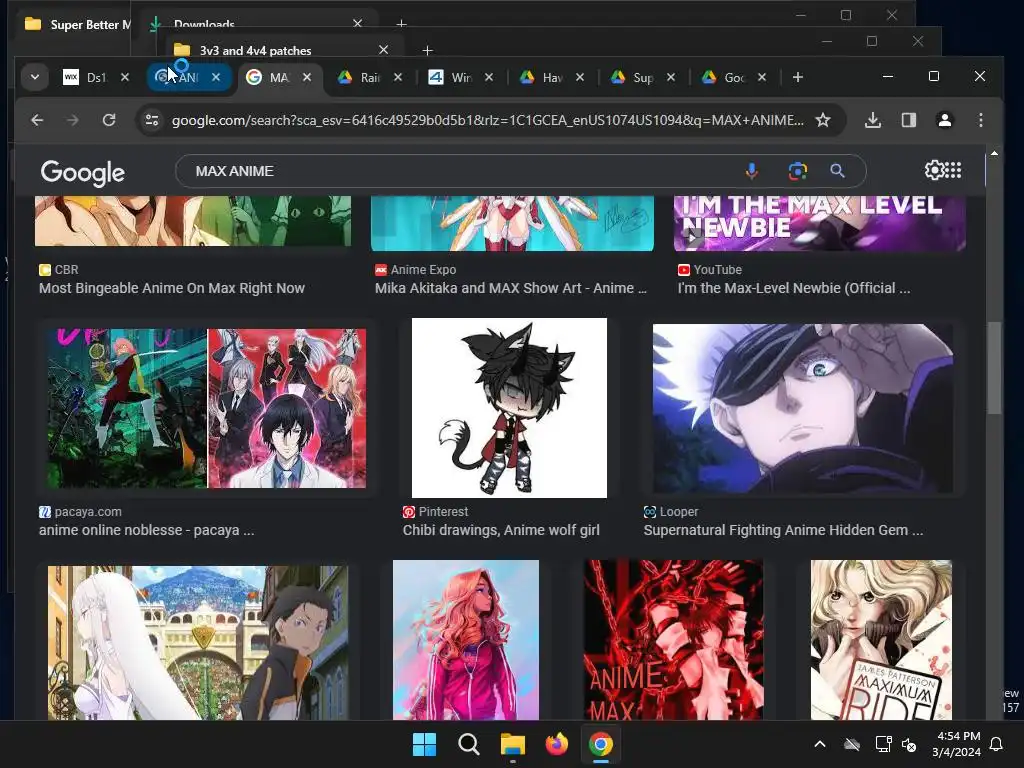Open the muted volume tray icon
The height and width of the screenshot is (768, 1024).
[x=909, y=744]
